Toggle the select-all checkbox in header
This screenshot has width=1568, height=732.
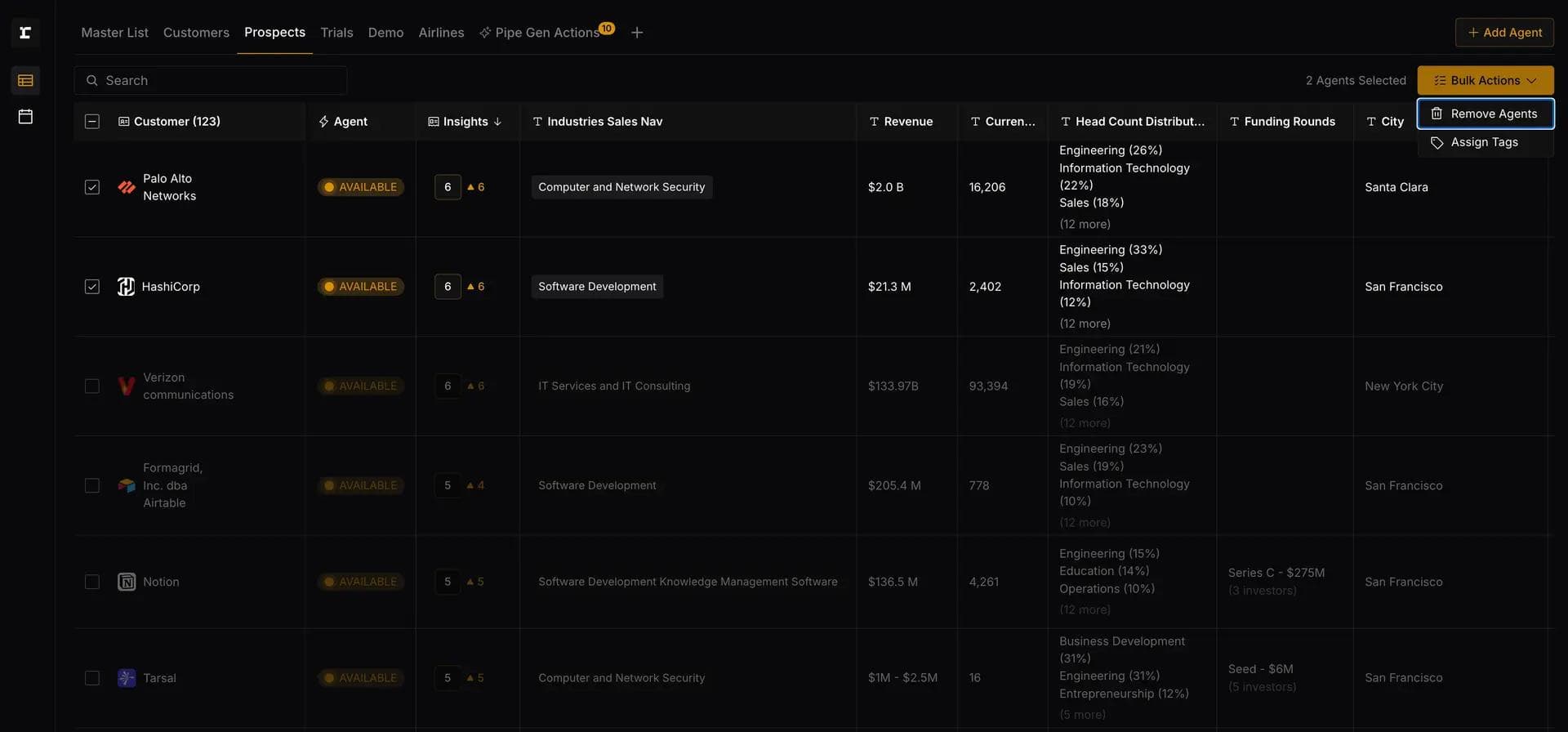[92, 122]
